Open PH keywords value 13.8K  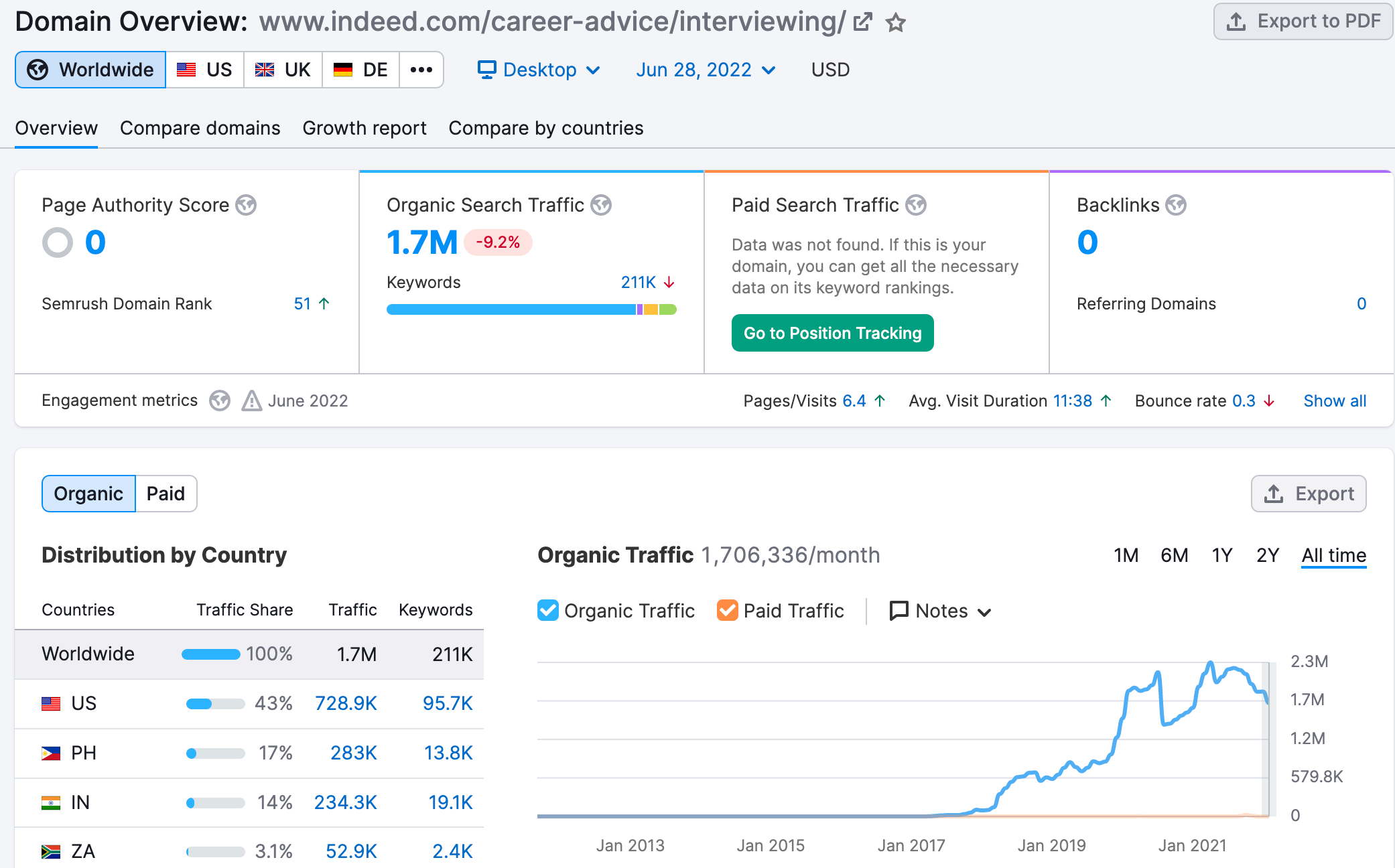(x=448, y=753)
